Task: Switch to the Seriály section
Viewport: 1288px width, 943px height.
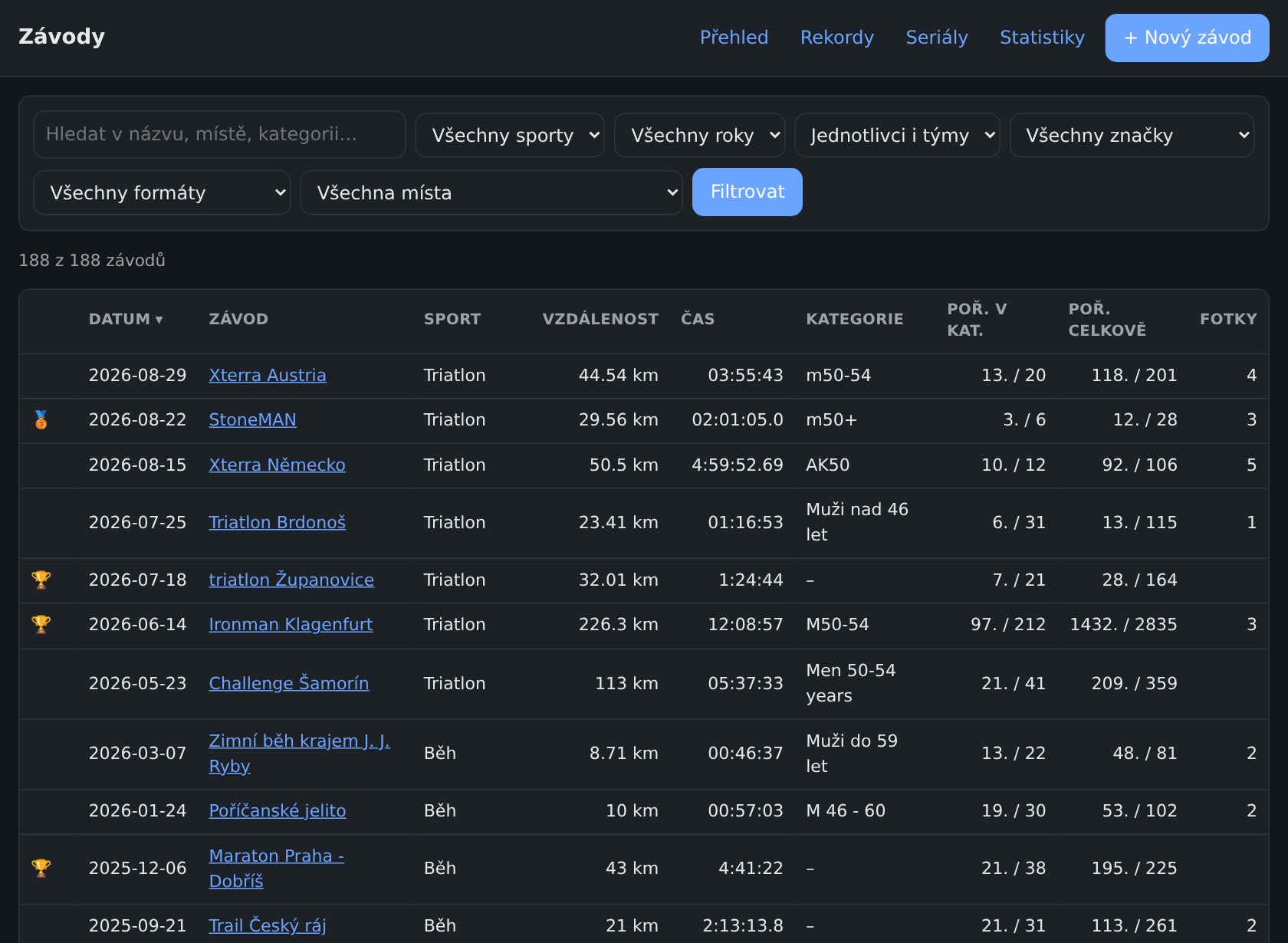Action: click(937, 38)
